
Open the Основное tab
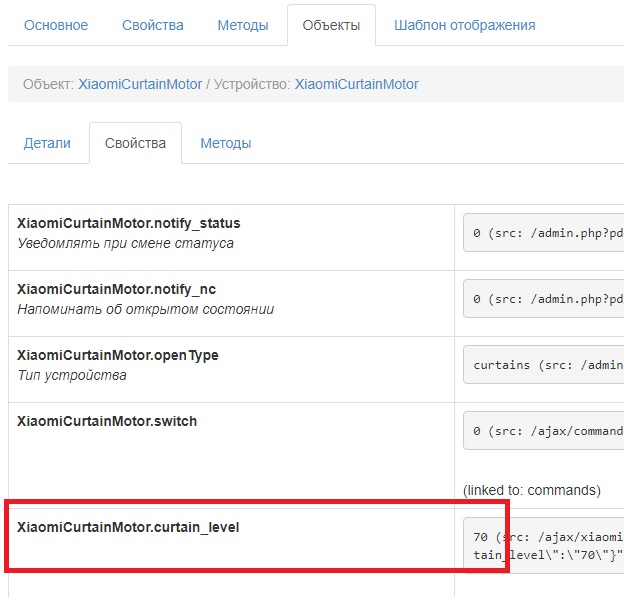[x=56, y=25]
